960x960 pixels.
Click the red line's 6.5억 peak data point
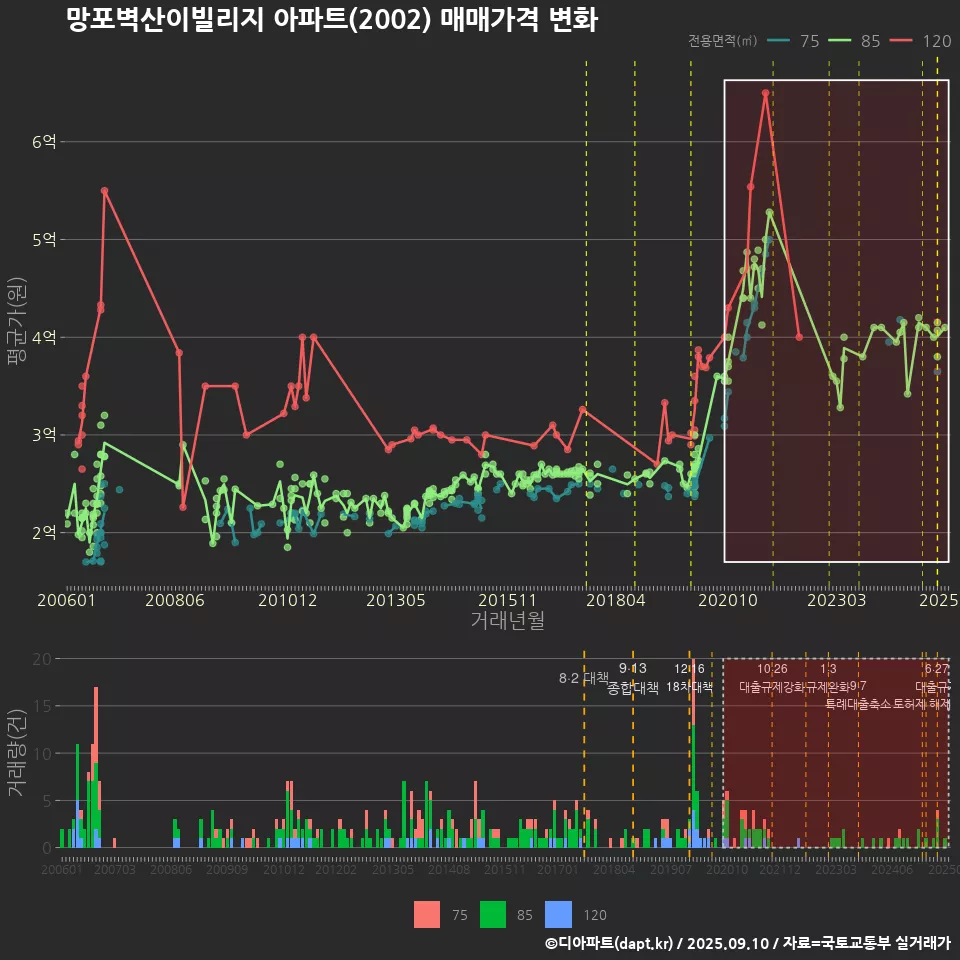click(x=765, y=93)
